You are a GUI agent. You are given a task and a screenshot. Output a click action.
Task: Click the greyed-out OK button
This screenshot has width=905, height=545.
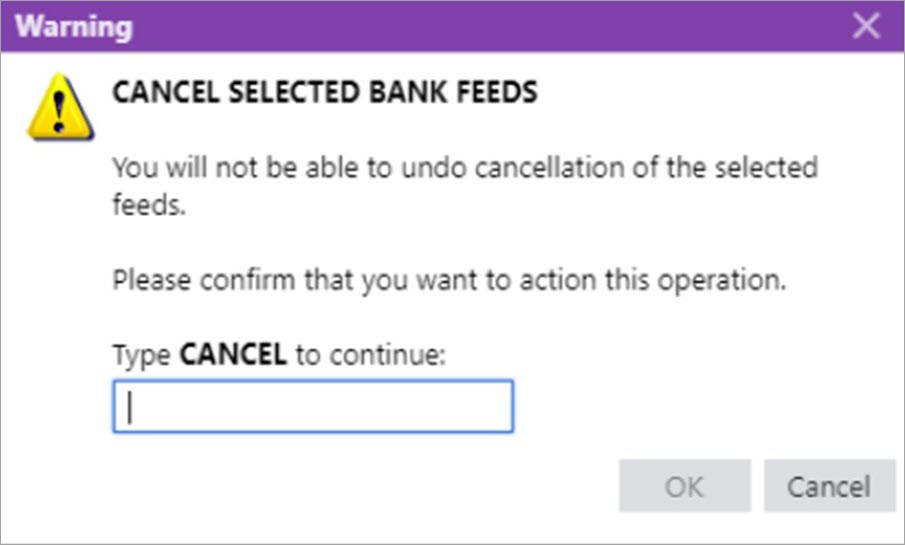(x=685, y=486)
